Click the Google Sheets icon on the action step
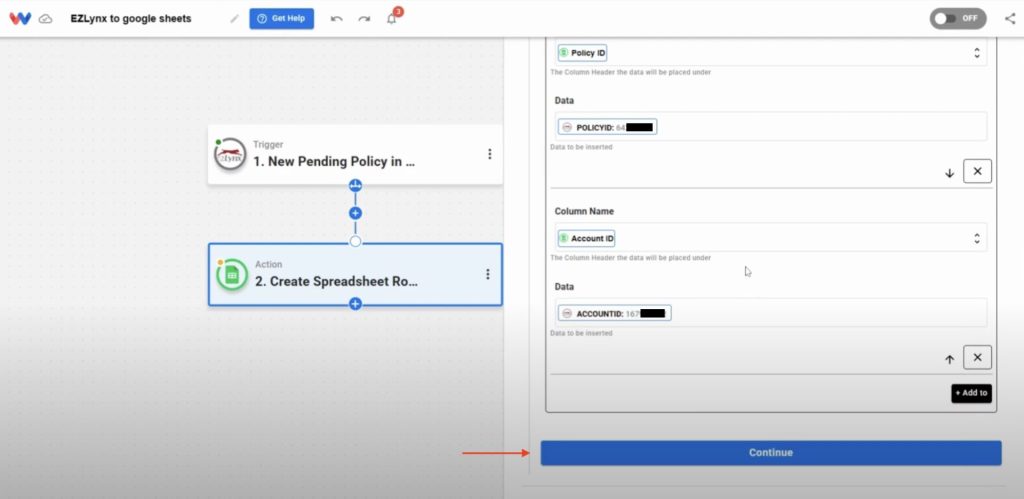 pos(232,275)
